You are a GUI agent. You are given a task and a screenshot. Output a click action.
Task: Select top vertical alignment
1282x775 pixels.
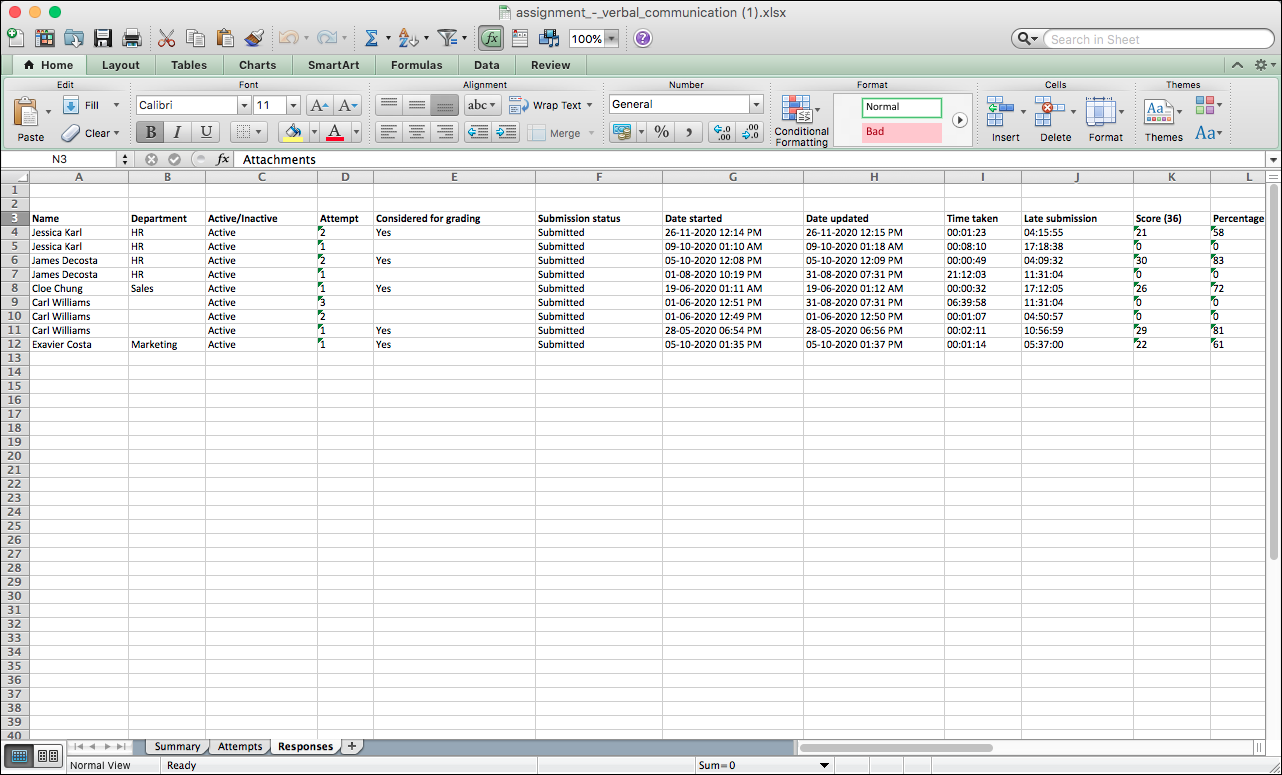tap(389, 105)
